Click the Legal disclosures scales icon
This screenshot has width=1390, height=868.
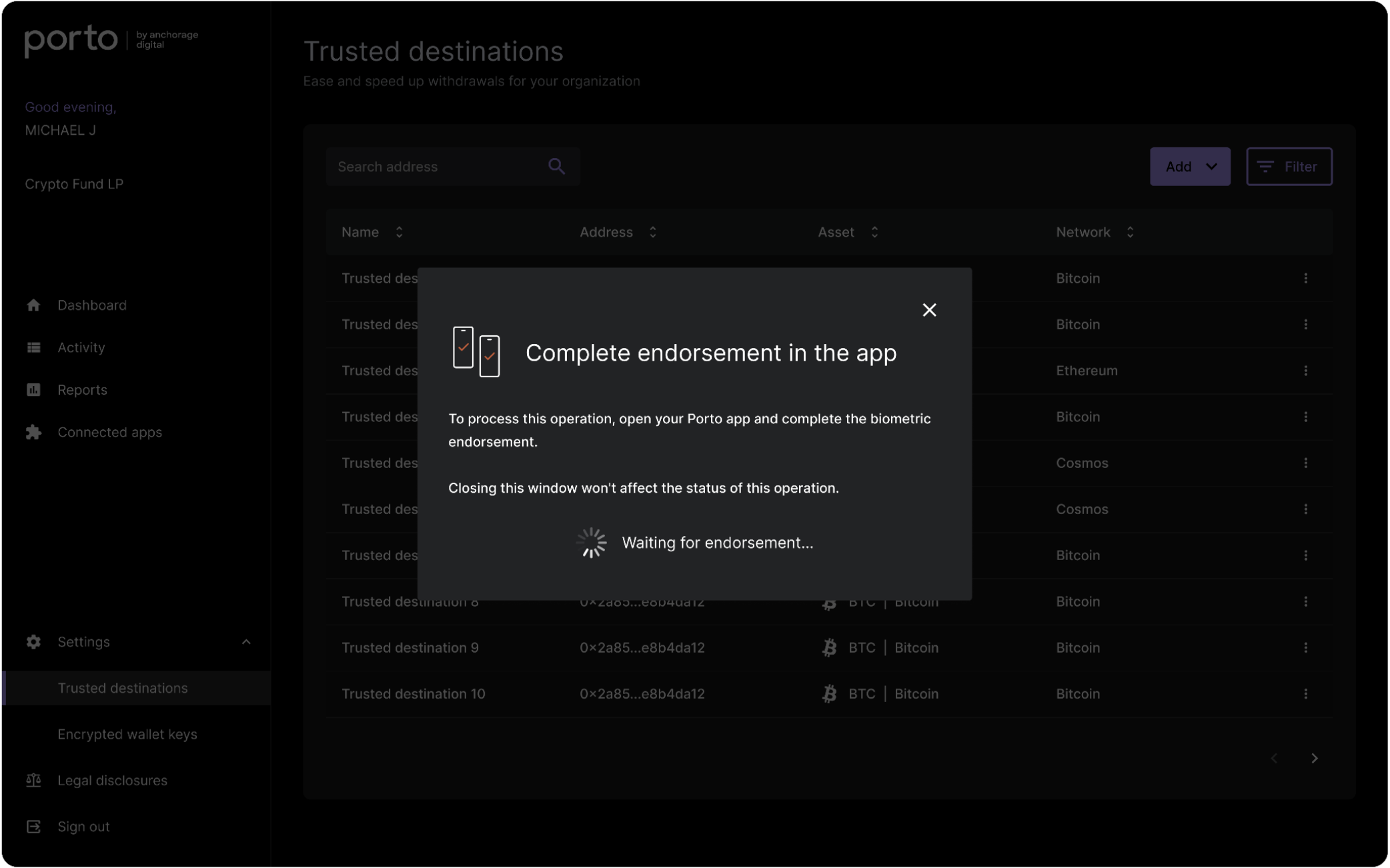click(x=33, y=781)
